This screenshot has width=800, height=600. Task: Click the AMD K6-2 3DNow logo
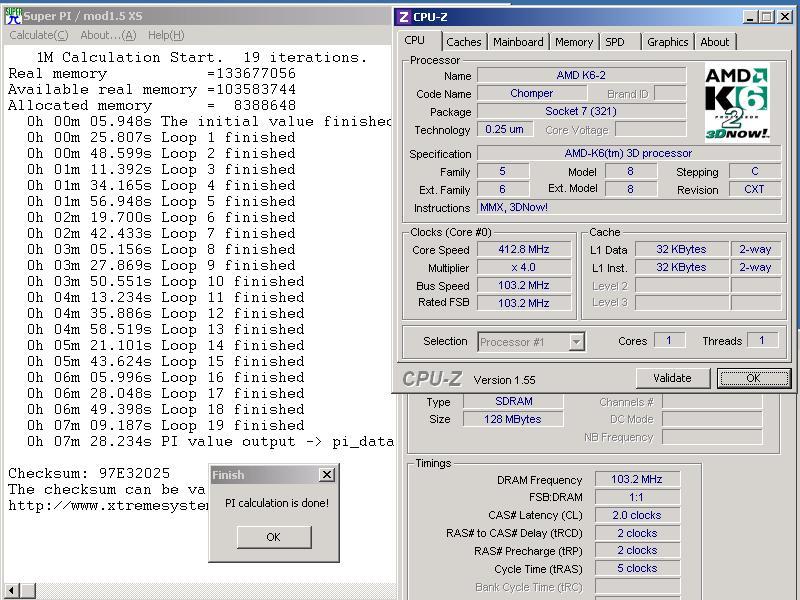pos(737,102)
